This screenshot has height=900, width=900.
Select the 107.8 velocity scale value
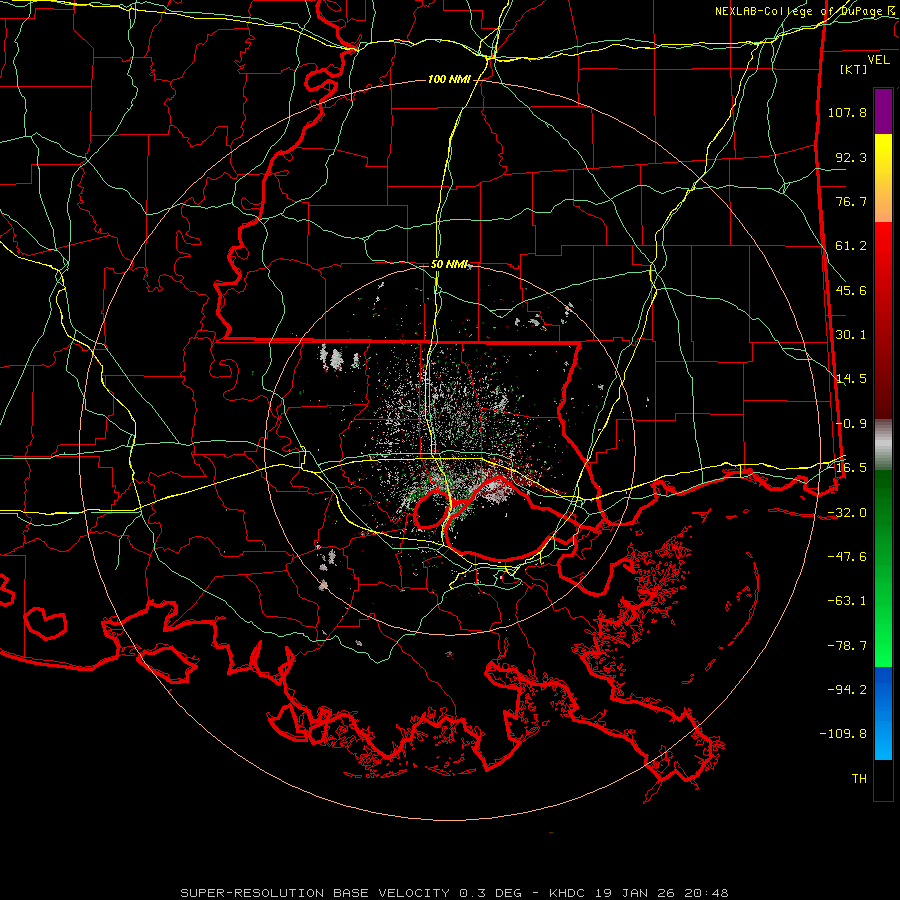click(x=847, y=112)
